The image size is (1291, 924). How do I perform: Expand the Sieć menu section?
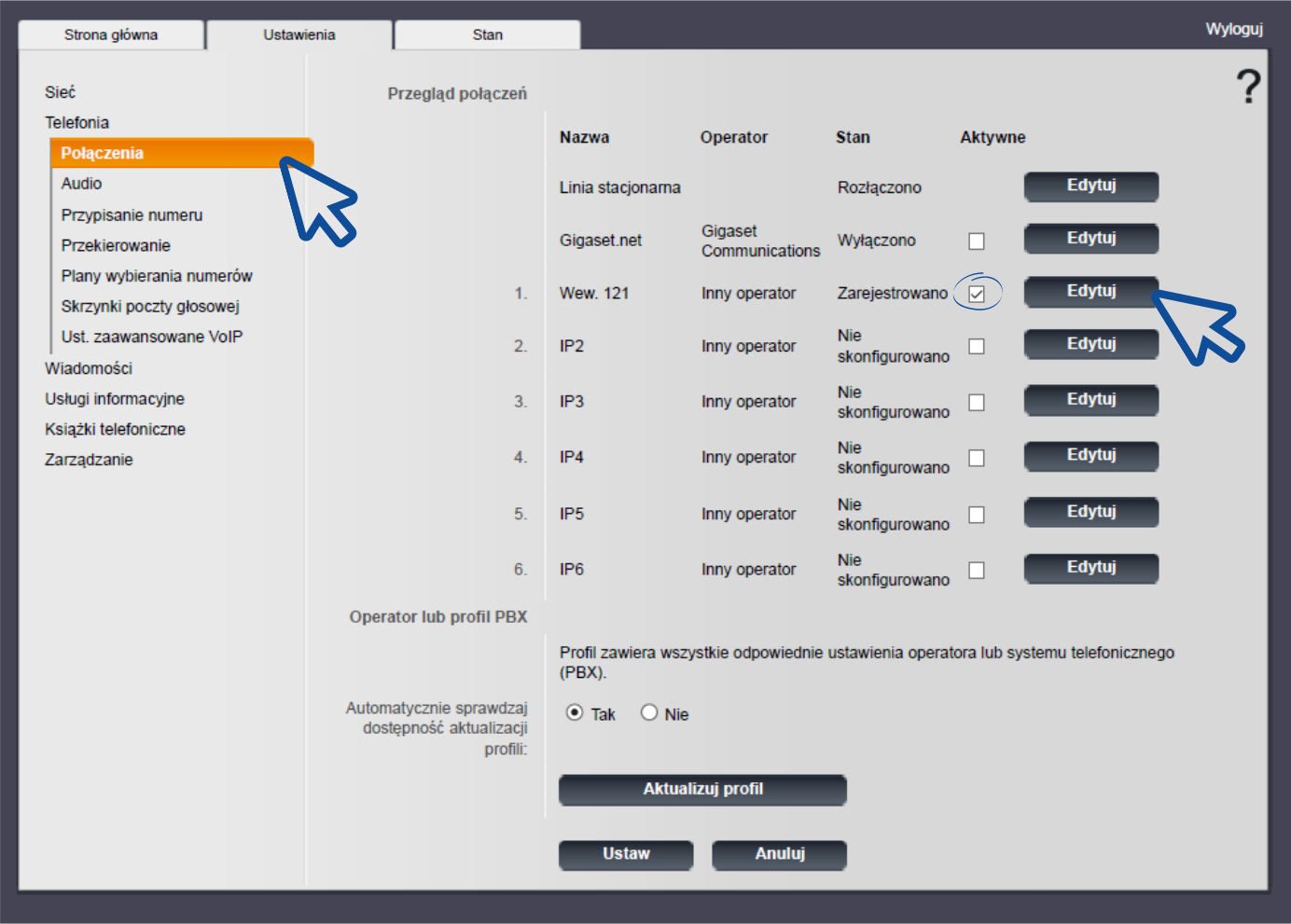point(60,92)
